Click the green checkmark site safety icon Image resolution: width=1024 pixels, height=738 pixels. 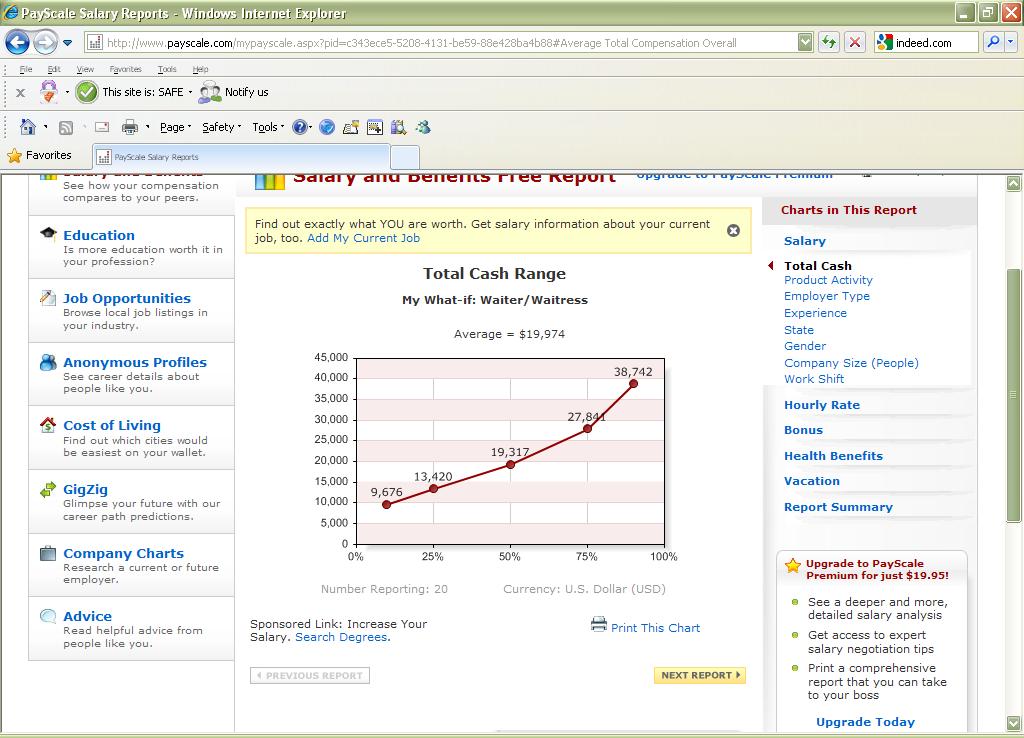[x=87, y=92]
